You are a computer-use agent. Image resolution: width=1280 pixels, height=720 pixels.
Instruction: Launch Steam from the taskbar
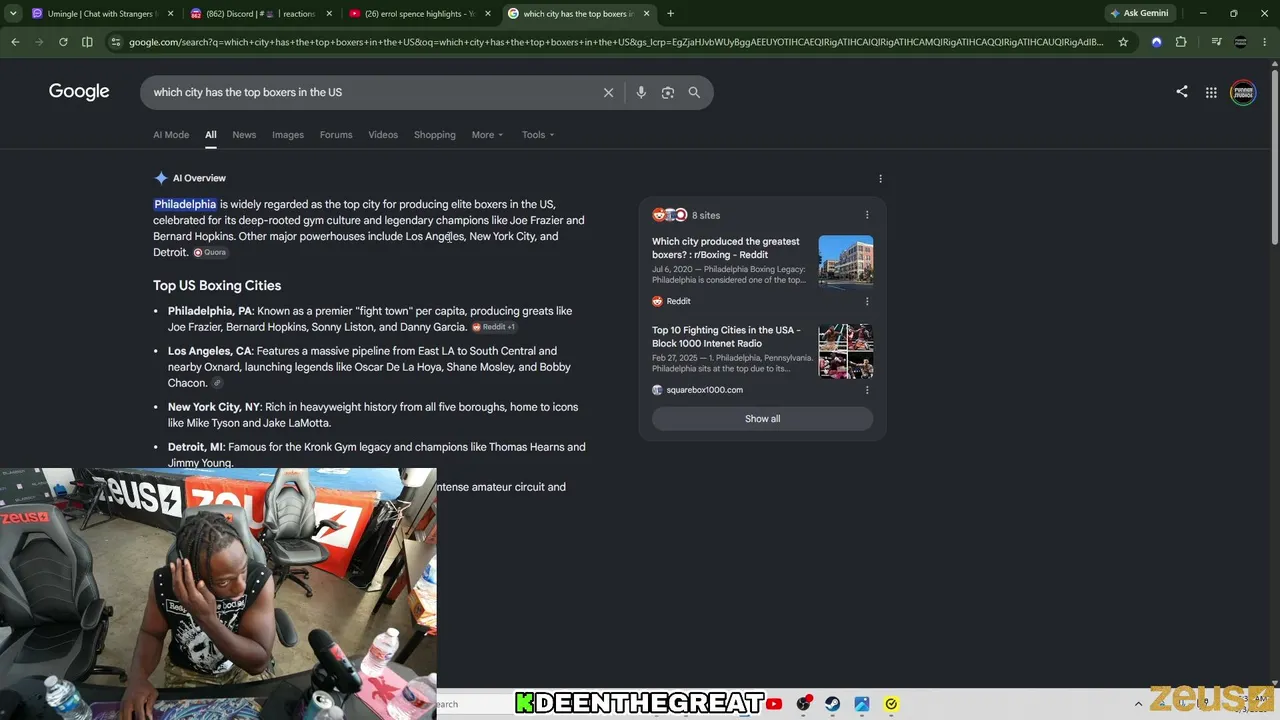(x=833, y=704)
